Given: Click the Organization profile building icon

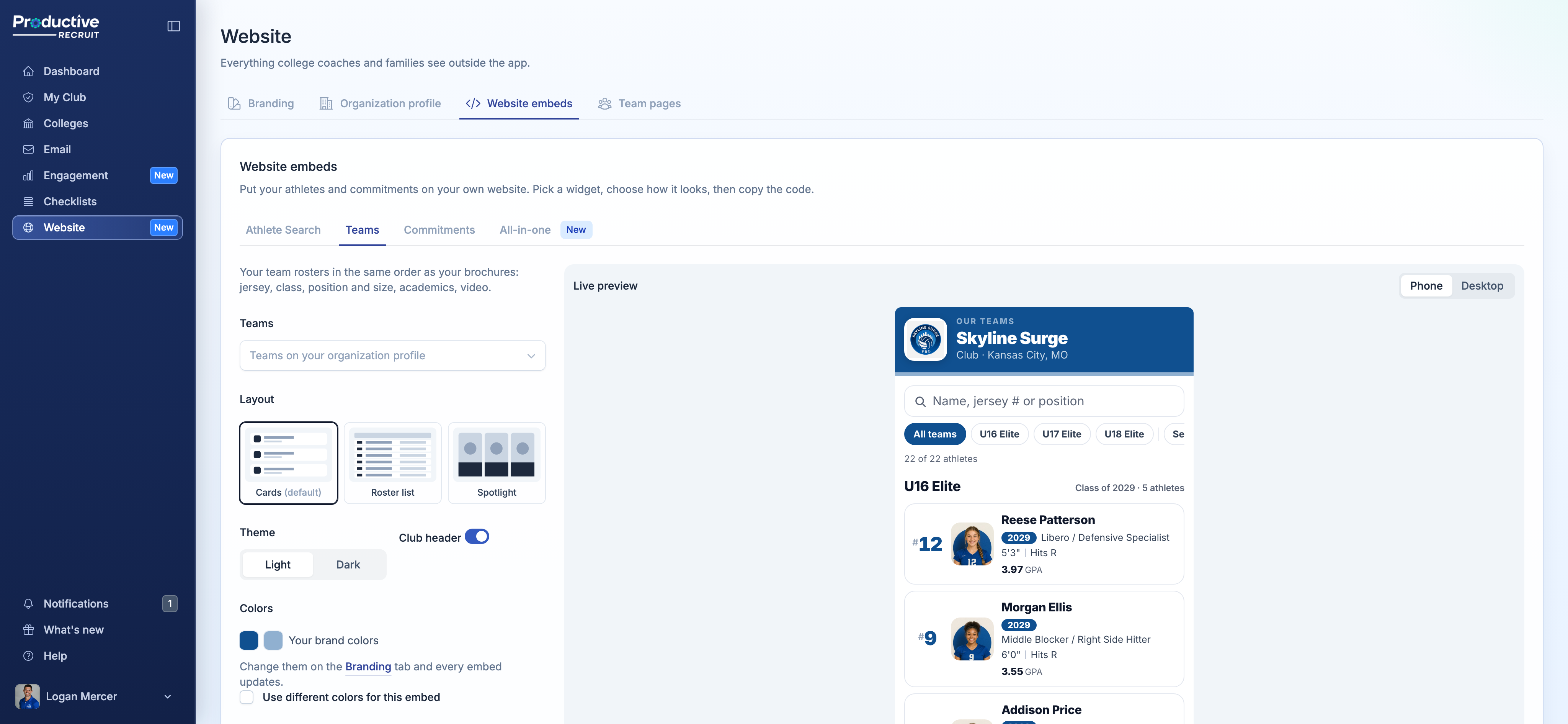Looking at the screenshot, I should point(326,103).
